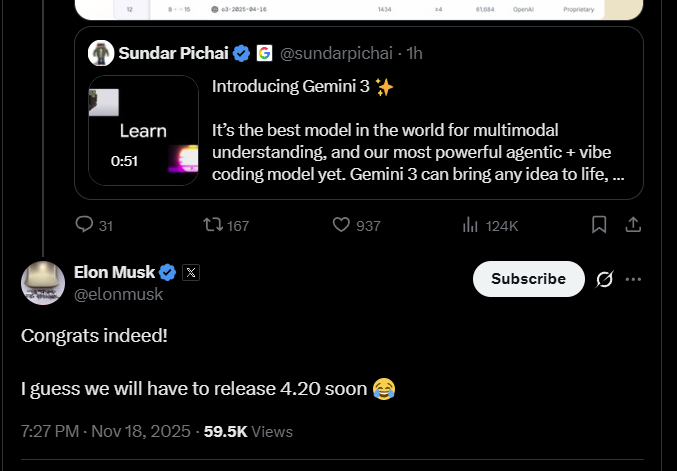
Task: Click the Subscribe button
Action: pyautogui.click(x=528, y=279)
